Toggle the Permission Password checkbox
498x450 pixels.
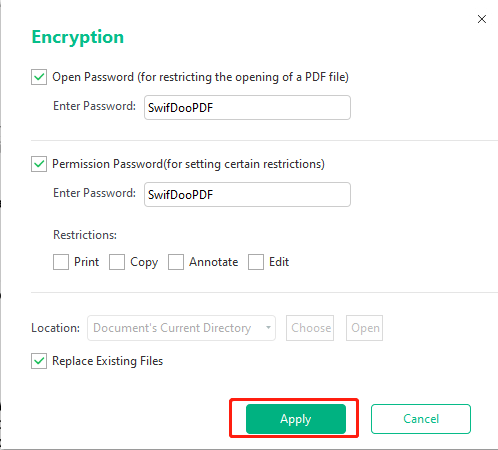pyautogui.click(x=39, y=164)
